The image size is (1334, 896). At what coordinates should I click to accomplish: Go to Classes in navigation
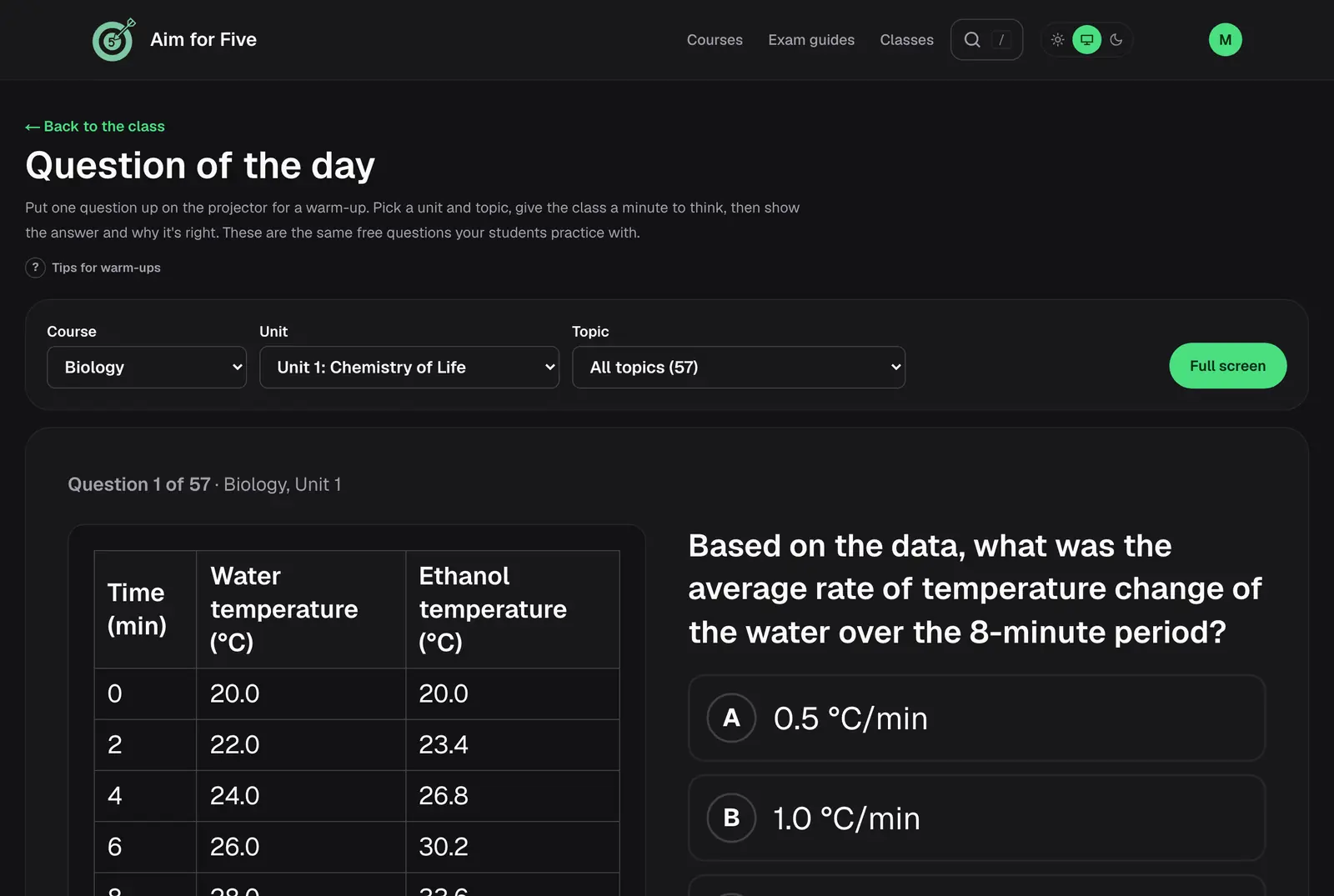pyautogui.click(x=906, y=39)
